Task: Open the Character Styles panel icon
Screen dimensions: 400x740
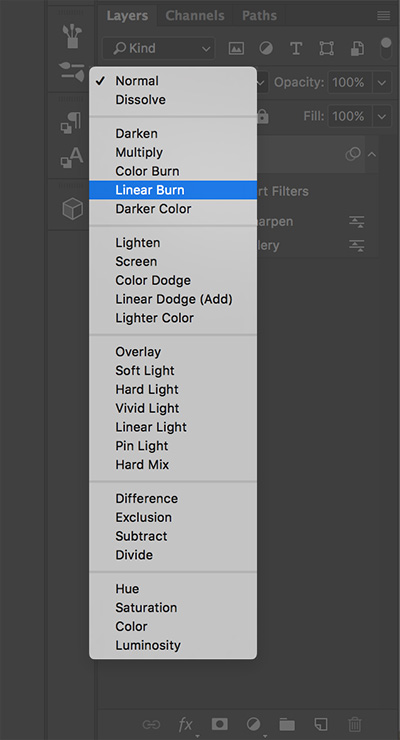Action: click(72, 158)
